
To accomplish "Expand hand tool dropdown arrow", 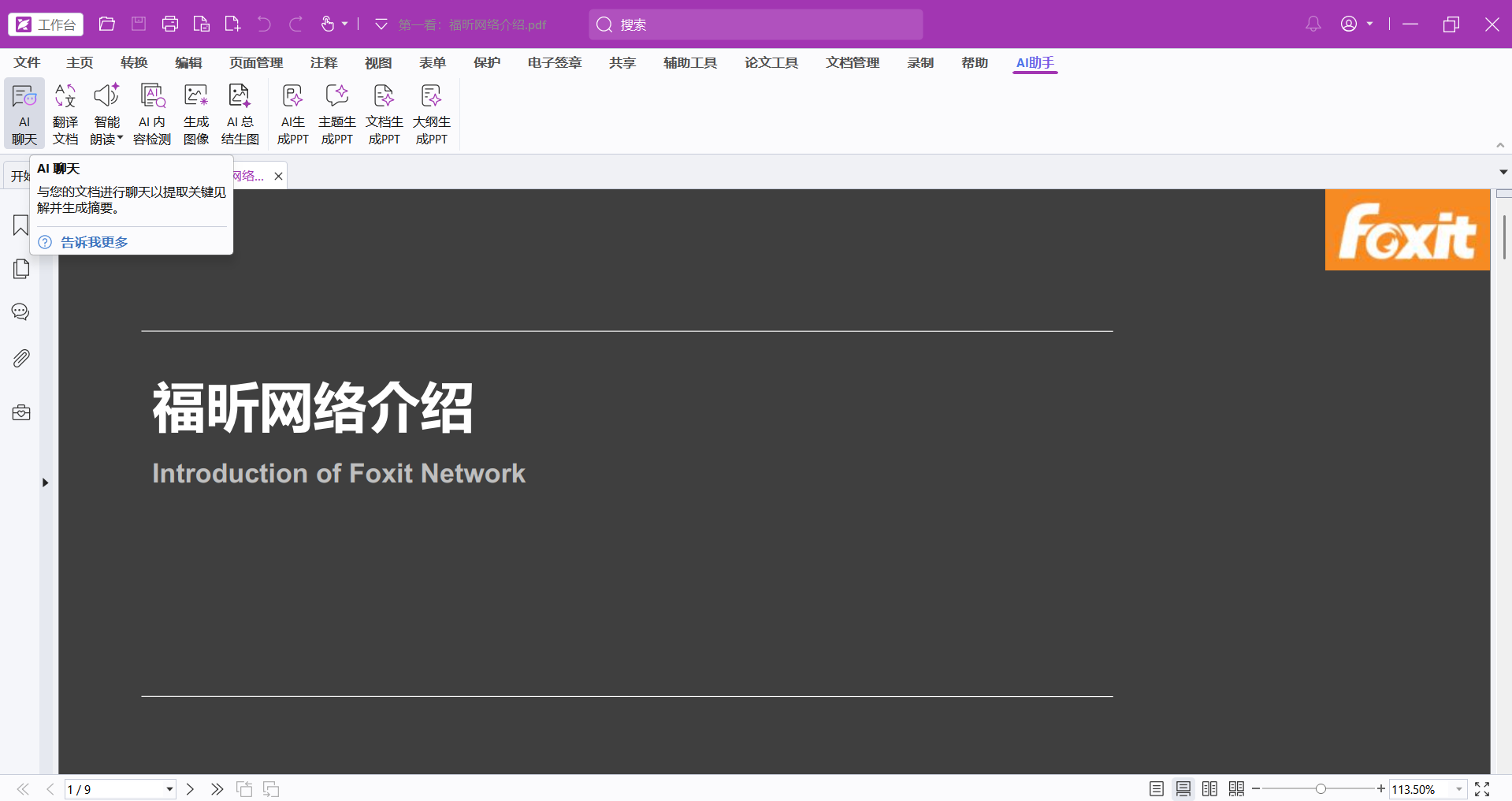I will click(344, 24).
